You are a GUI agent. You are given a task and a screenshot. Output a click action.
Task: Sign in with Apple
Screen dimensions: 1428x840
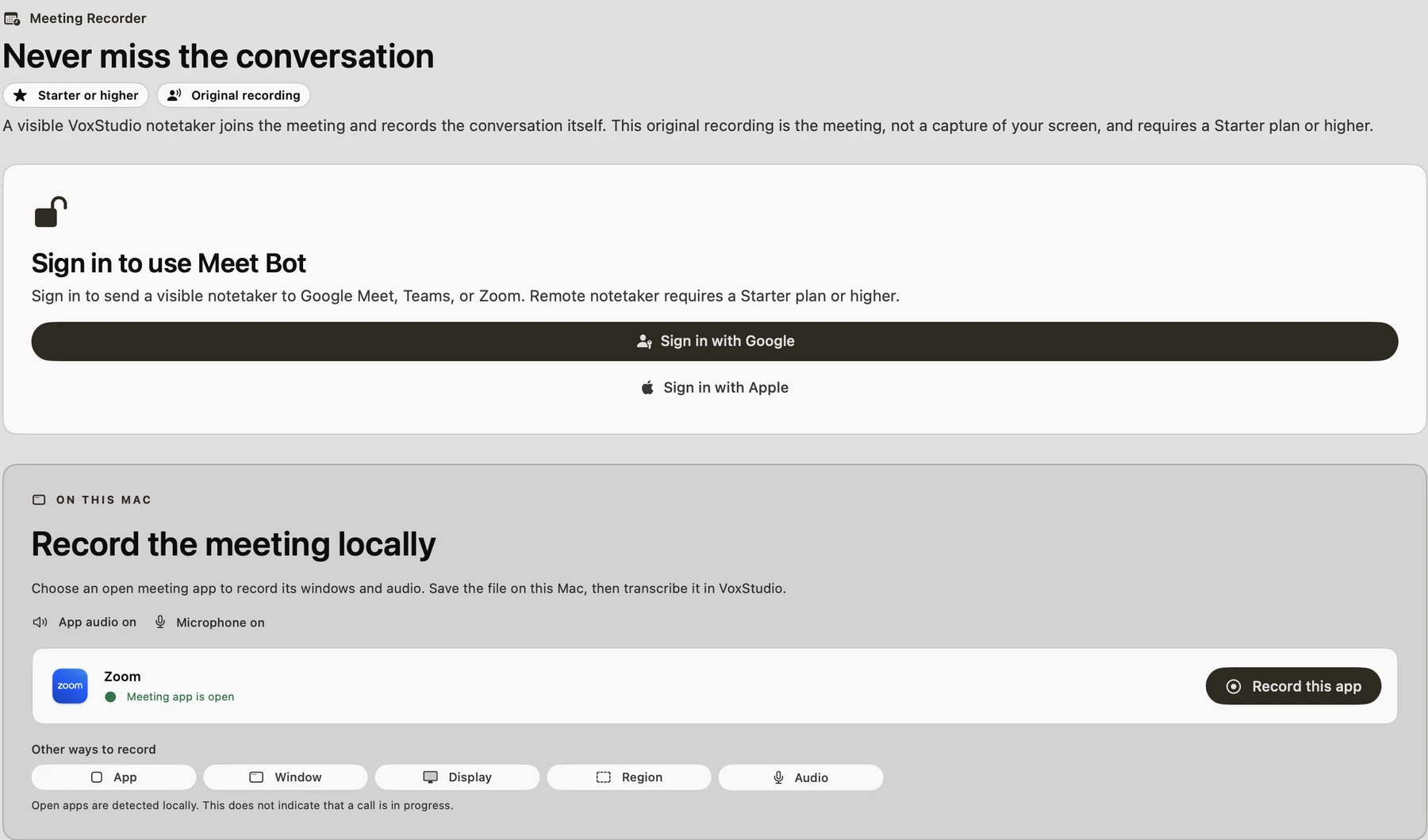[715, 388]
